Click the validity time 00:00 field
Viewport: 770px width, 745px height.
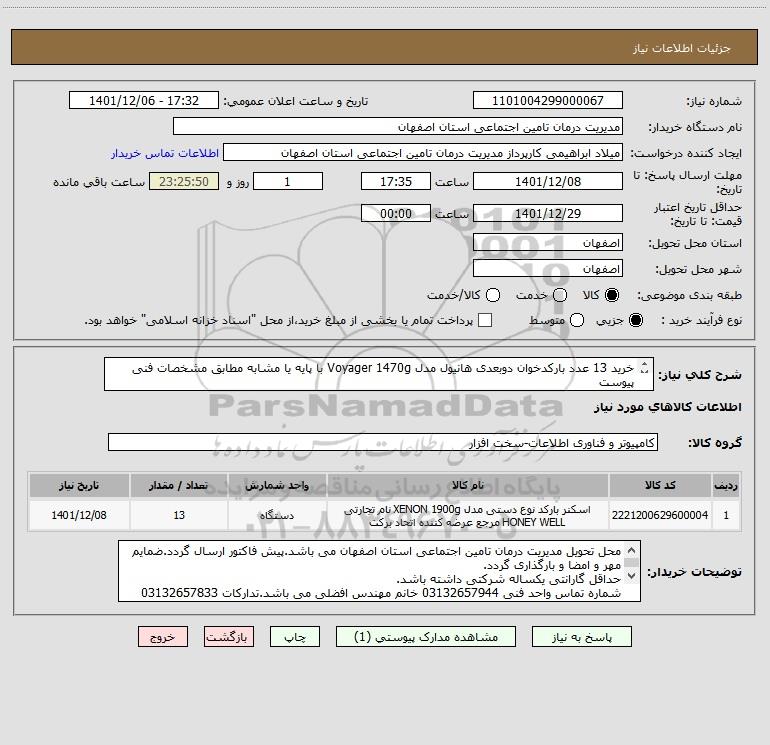pyautogui.click(x=396, y=213)
